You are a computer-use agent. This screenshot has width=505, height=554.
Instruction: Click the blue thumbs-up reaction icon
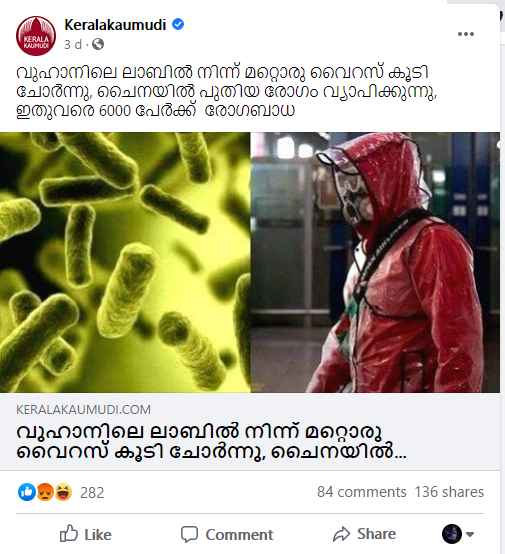click(27, 492)
